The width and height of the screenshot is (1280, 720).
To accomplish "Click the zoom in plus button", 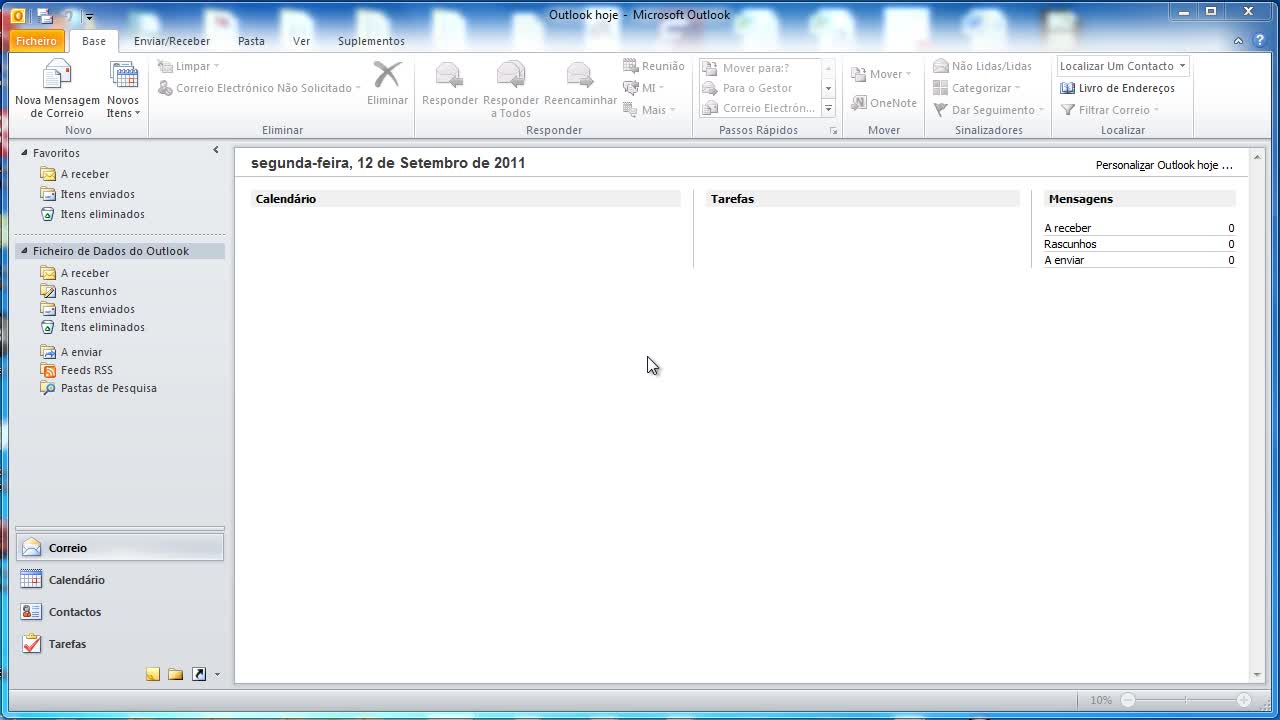I will [x=1244, y=701].
